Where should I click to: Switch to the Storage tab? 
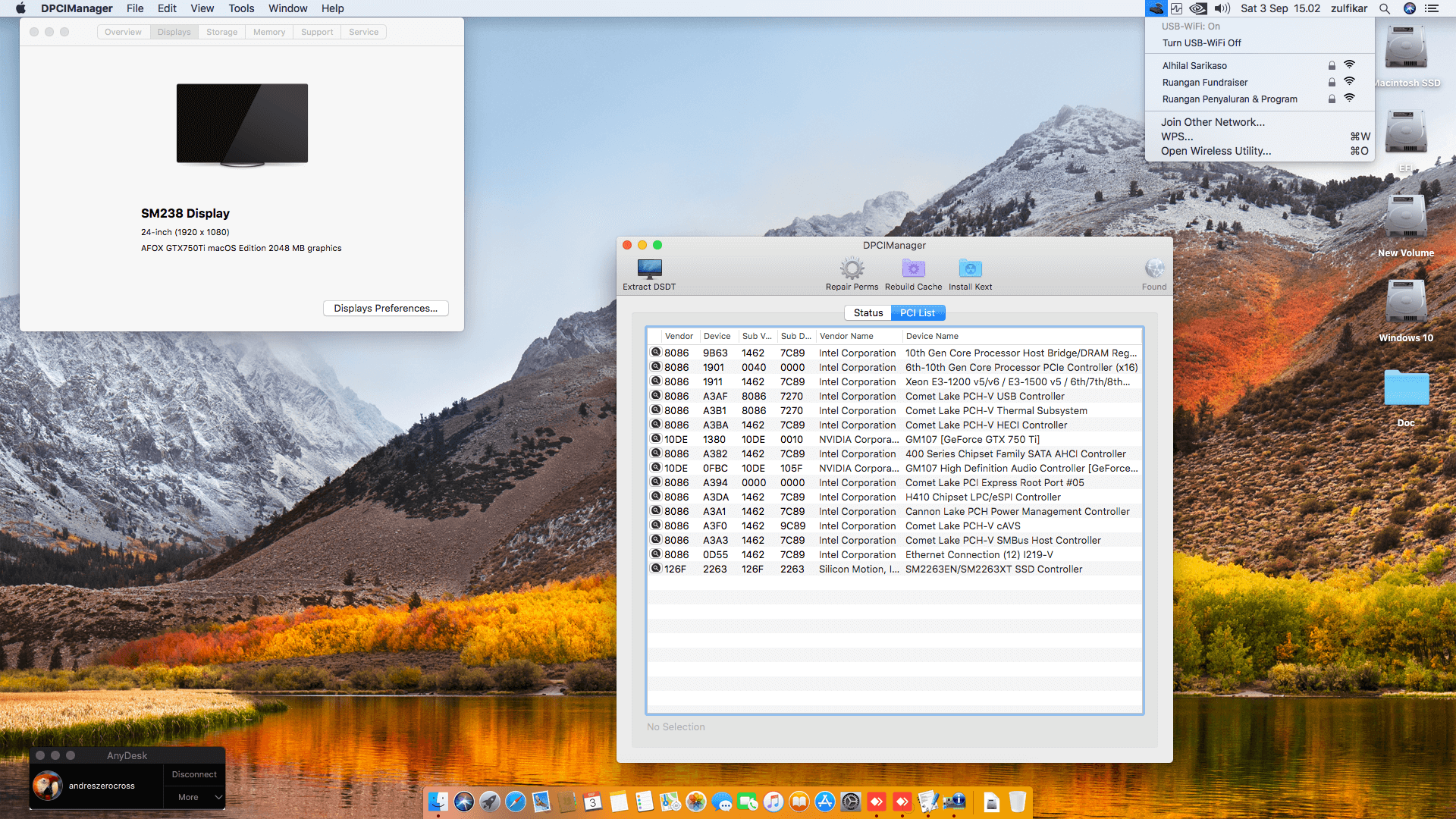pos(221,32)
